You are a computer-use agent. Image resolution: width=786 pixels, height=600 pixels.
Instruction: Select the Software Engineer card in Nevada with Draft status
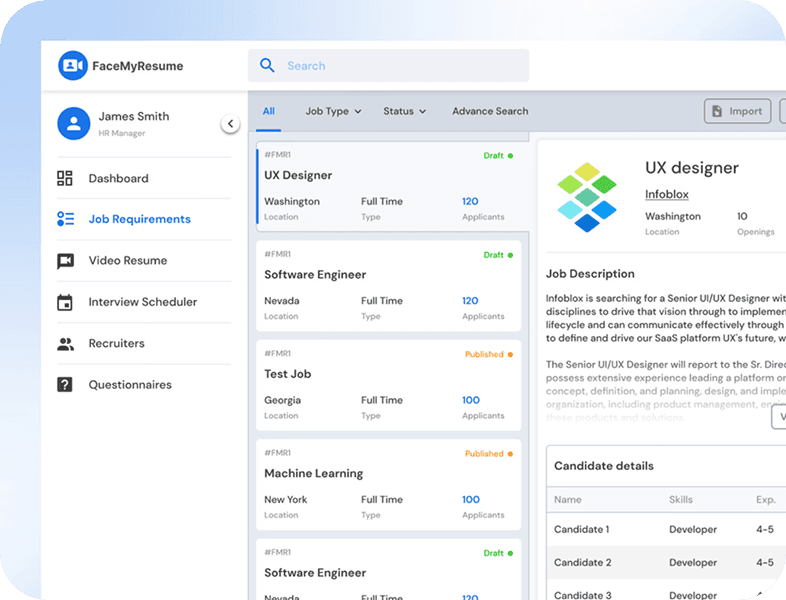(388, 286)
